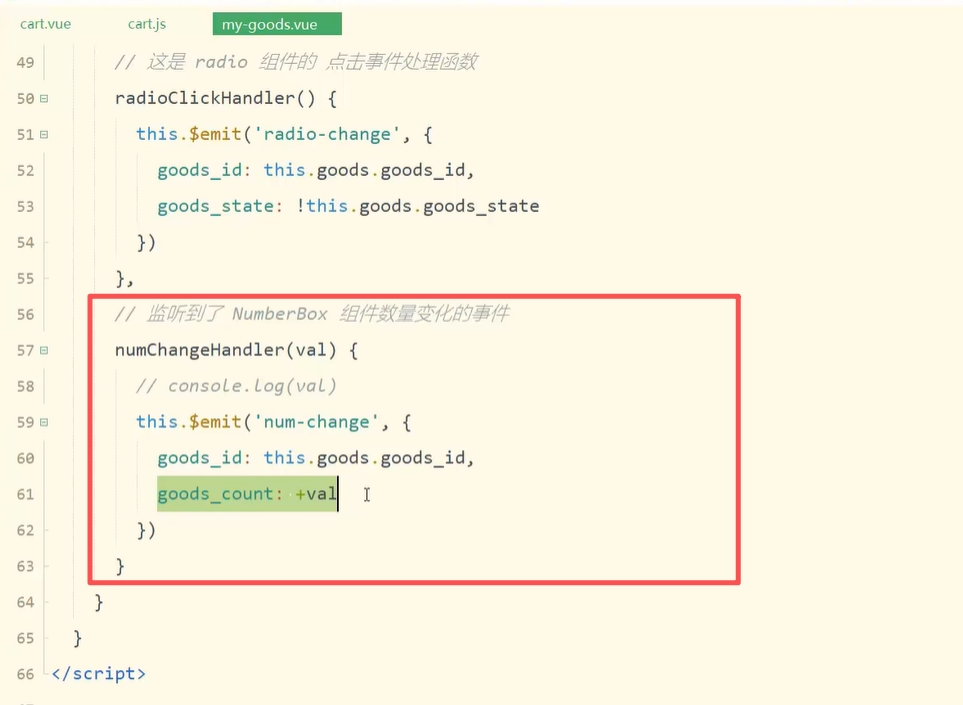Click line number 64 in gutter
This screenshot has height=705, width=963.
(x=26, y=602)
